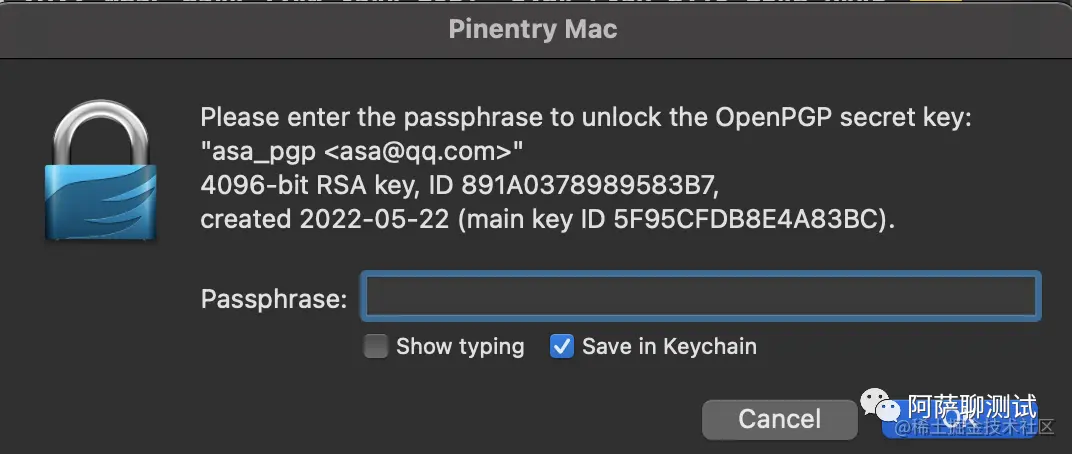This screenshot has width=1072, height=454.
Task: Enable the Show typing checkbox
Action: click(375, 347)
